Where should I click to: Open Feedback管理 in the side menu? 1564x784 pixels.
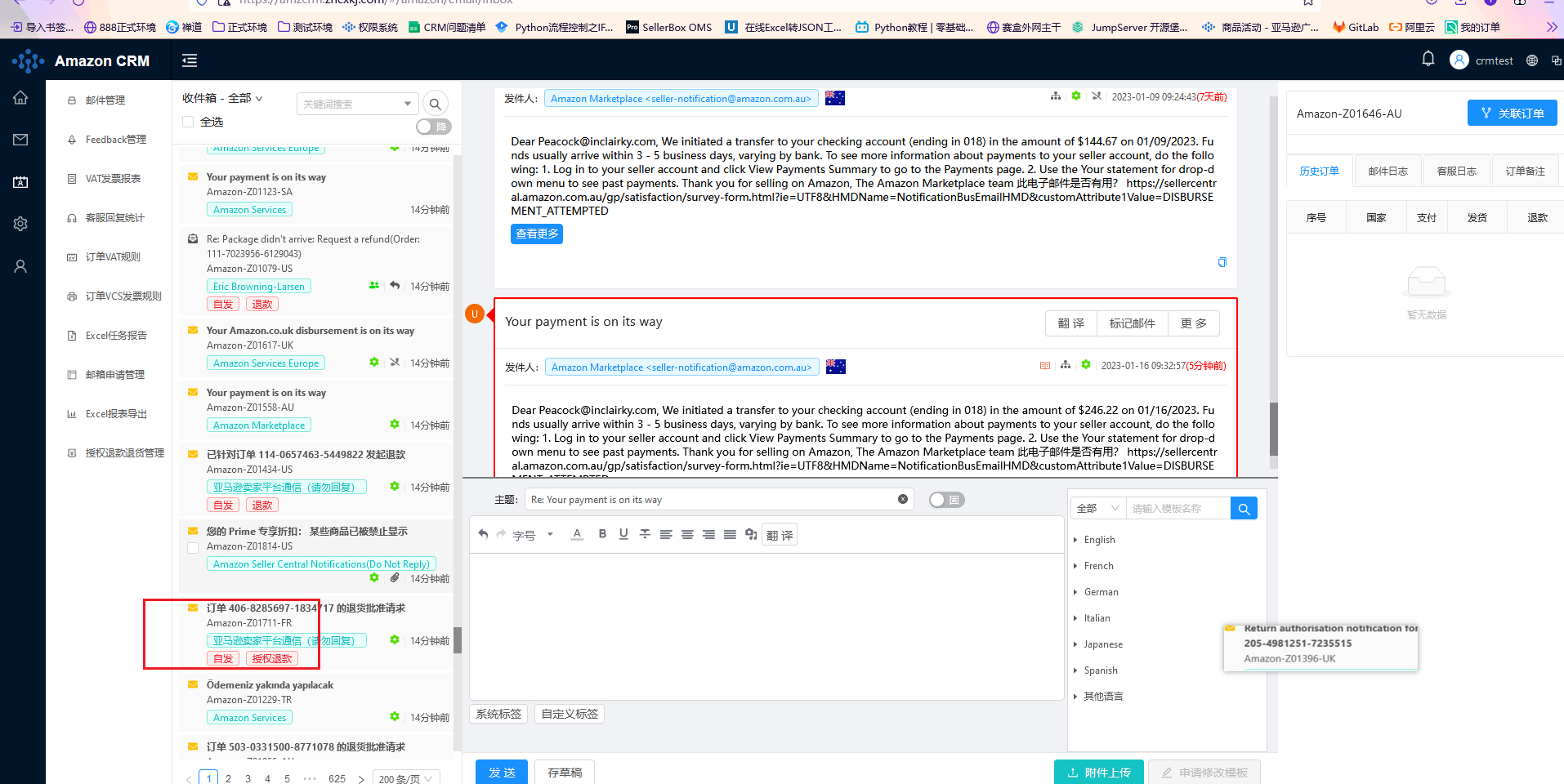[116, 140]
